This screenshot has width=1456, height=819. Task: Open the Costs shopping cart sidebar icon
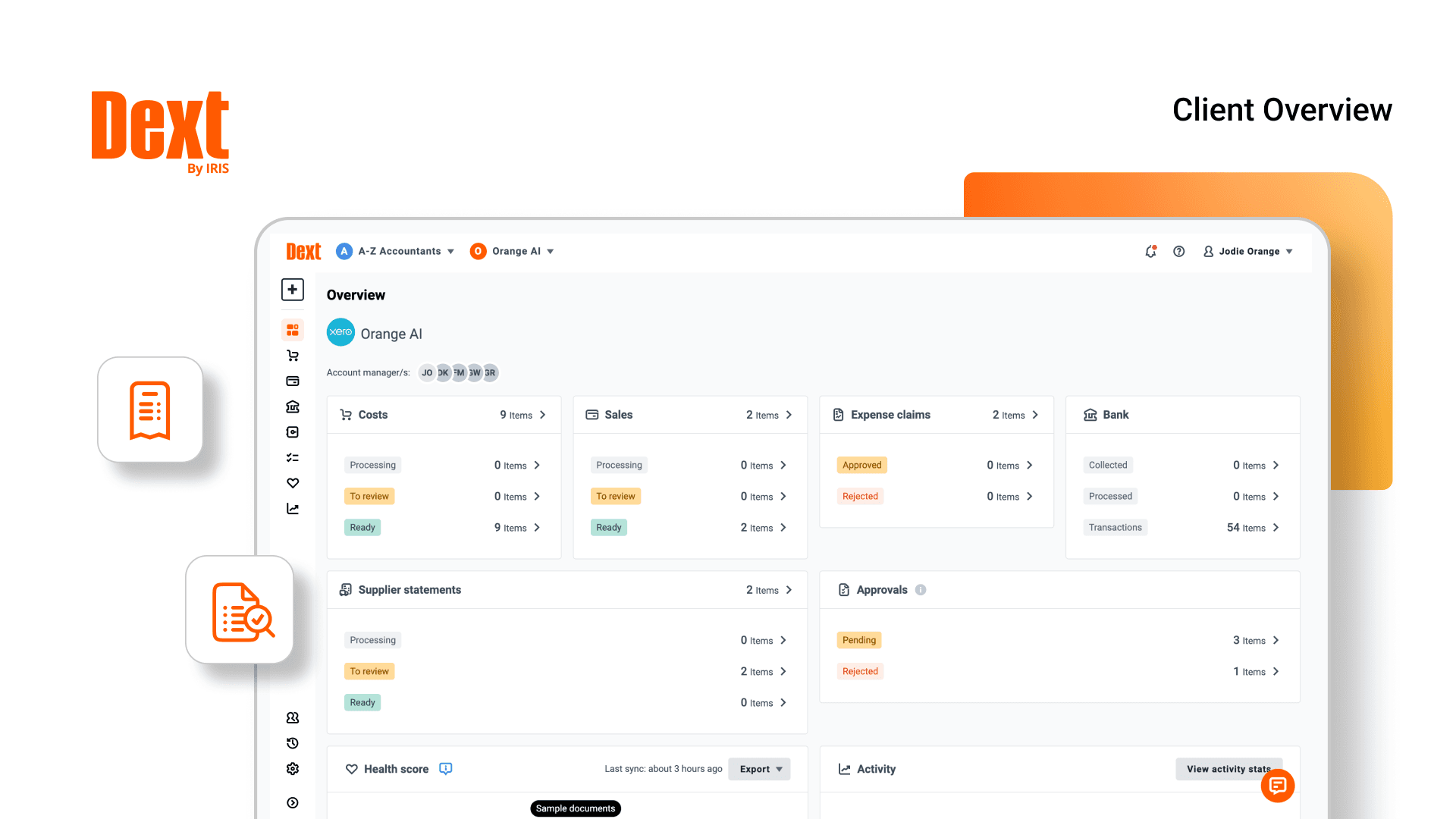(293, 356)
